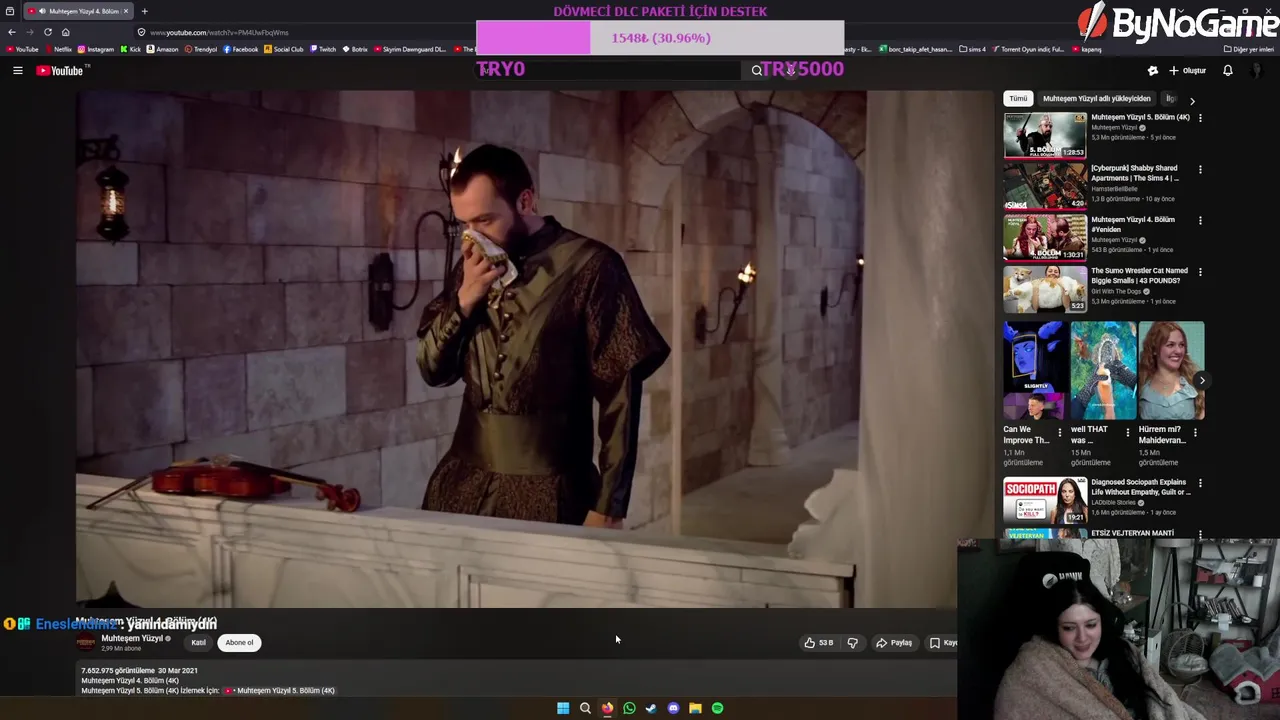Open Cyberpunk Shabby Apartments Sims 4 video
The width and height of the screenshot is (1280, 720).
coord(1045,186)
